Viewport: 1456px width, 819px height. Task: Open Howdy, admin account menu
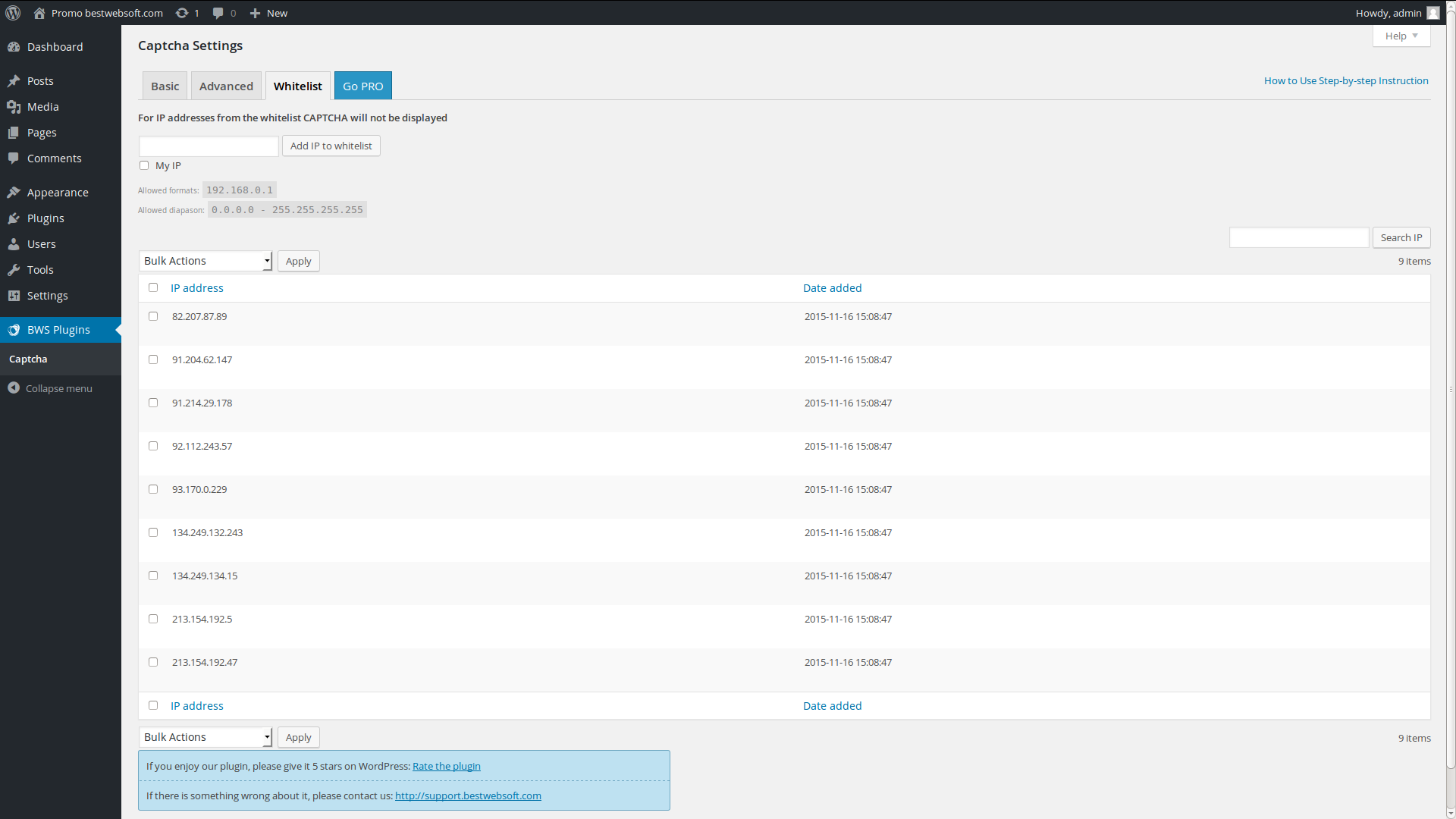[1397, 13]
